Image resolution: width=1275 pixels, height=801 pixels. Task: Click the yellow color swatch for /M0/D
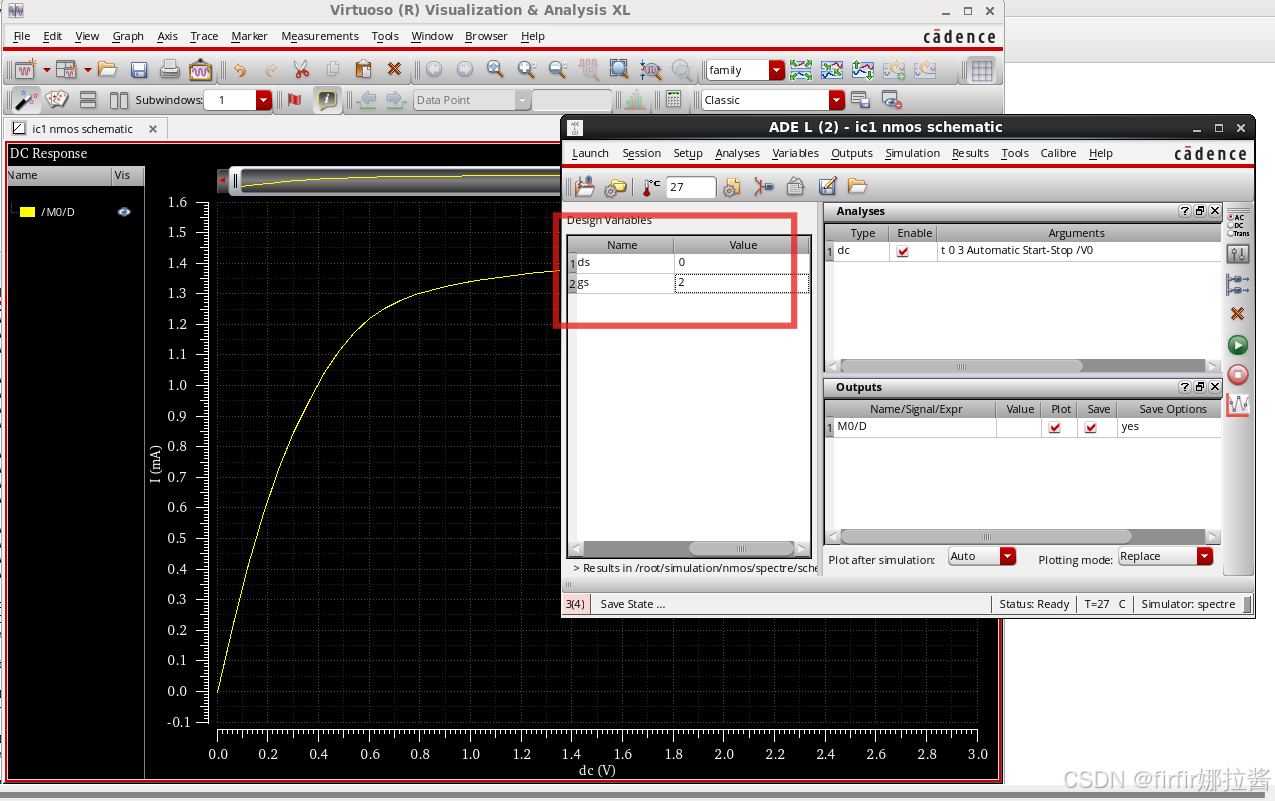[27, 212]
